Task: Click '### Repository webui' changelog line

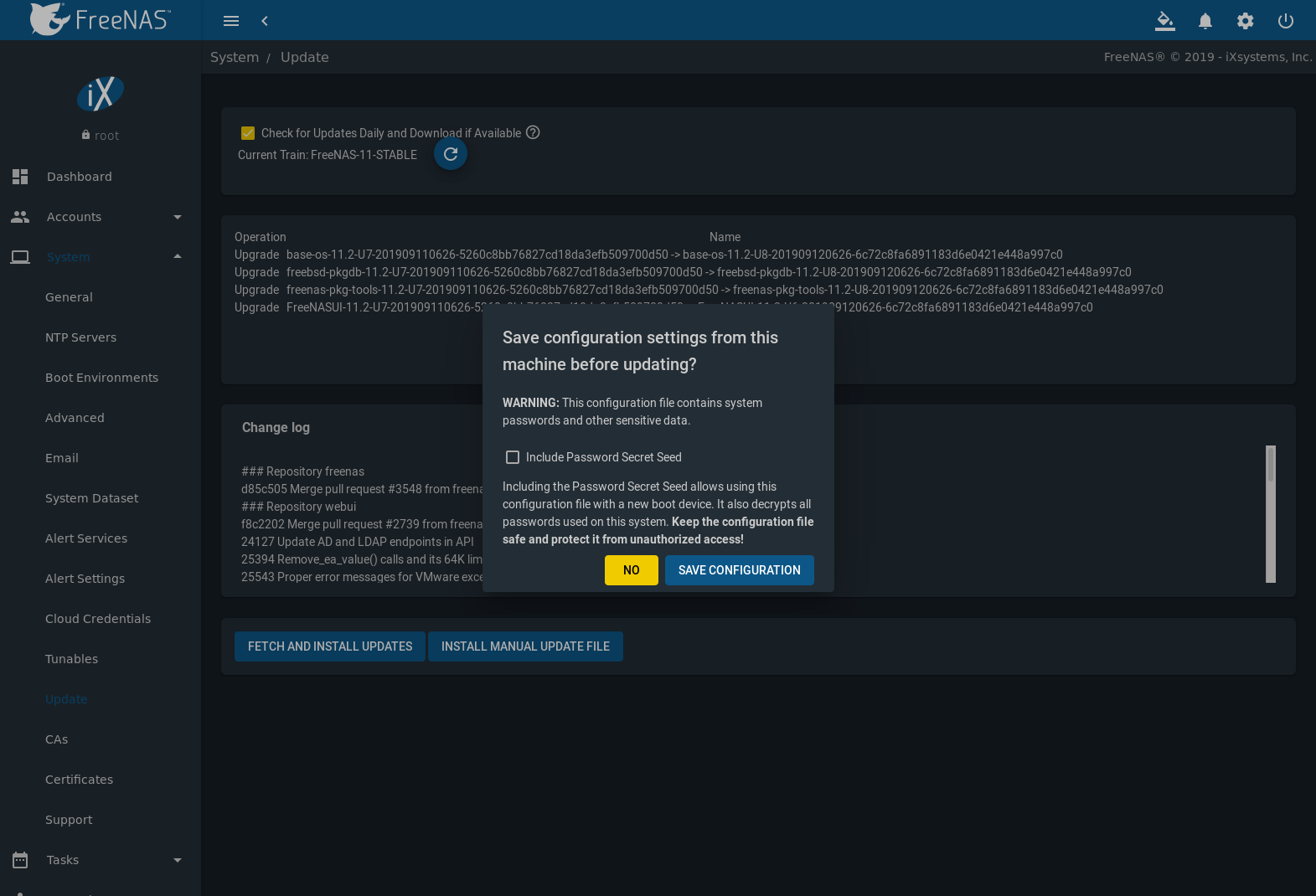Action: coord(298,507)
